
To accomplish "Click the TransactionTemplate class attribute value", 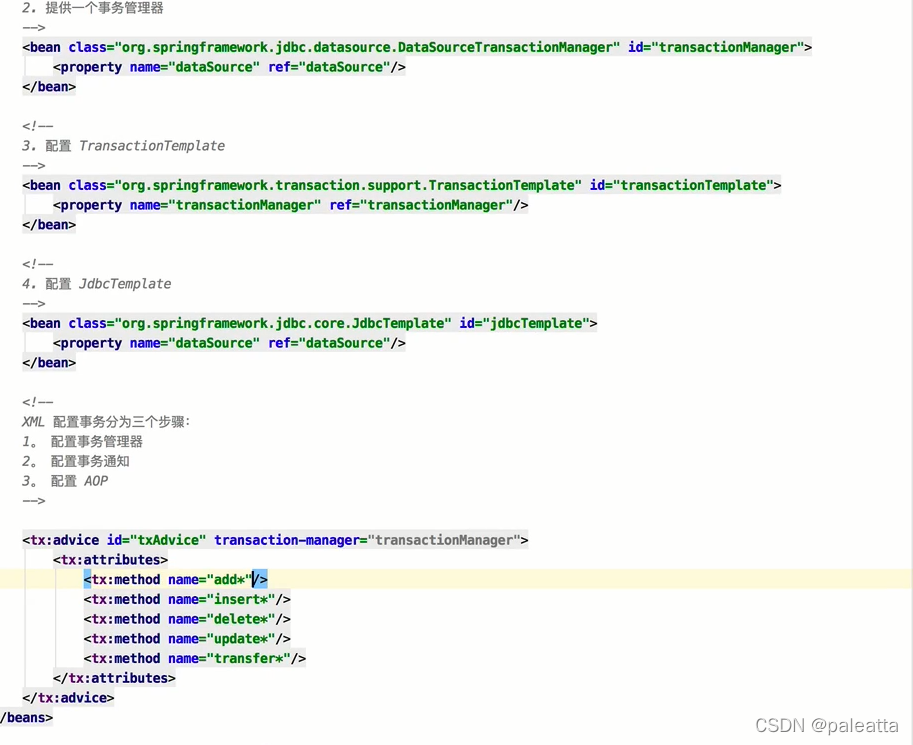I will pyautogui.click(x=348, y=185).
